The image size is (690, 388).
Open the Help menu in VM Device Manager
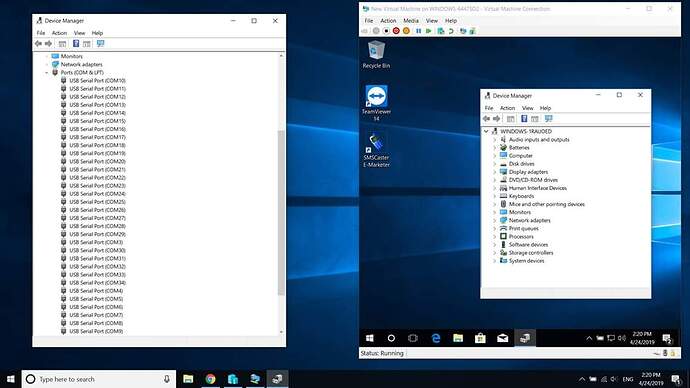[x=545, y=108]
